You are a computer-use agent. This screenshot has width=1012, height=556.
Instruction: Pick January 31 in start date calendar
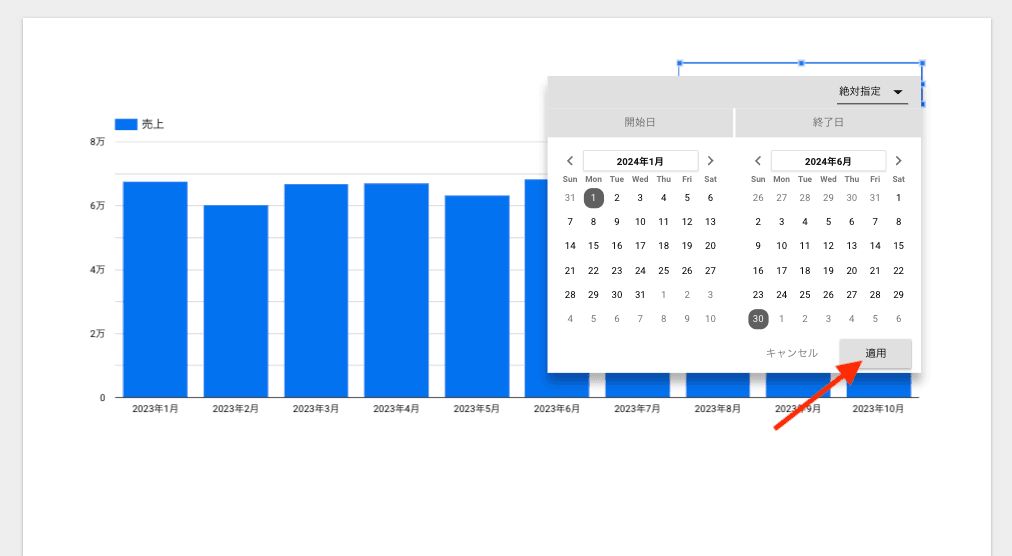640,295
